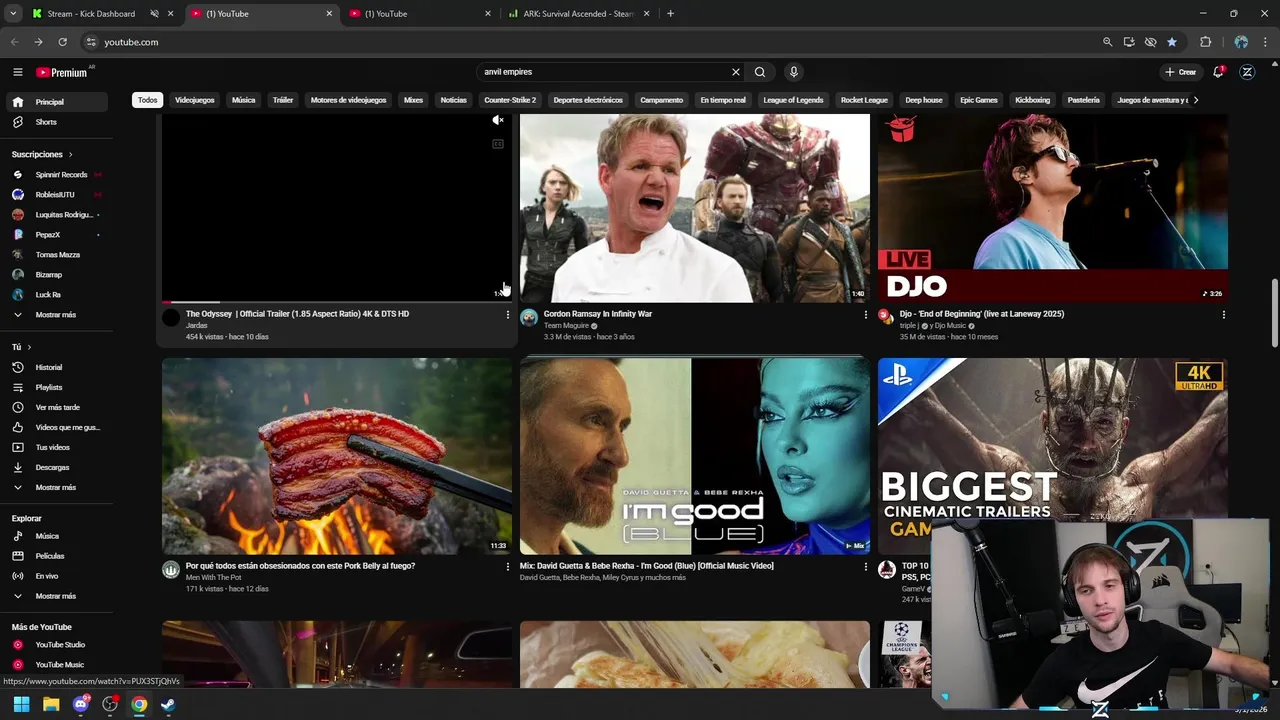
Task: Select the League of Legends filter chip
Action: coord(793,100)
